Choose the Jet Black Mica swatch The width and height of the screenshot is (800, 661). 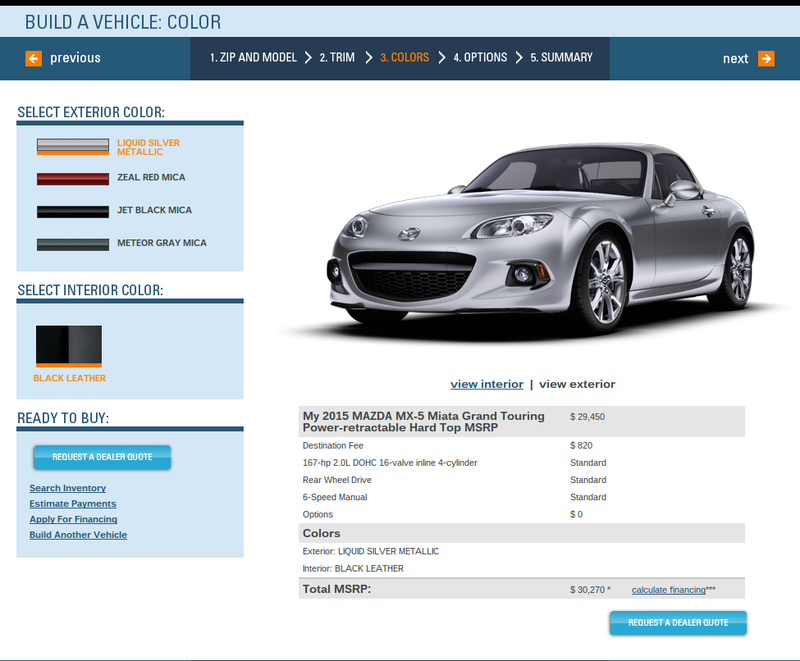73,212
